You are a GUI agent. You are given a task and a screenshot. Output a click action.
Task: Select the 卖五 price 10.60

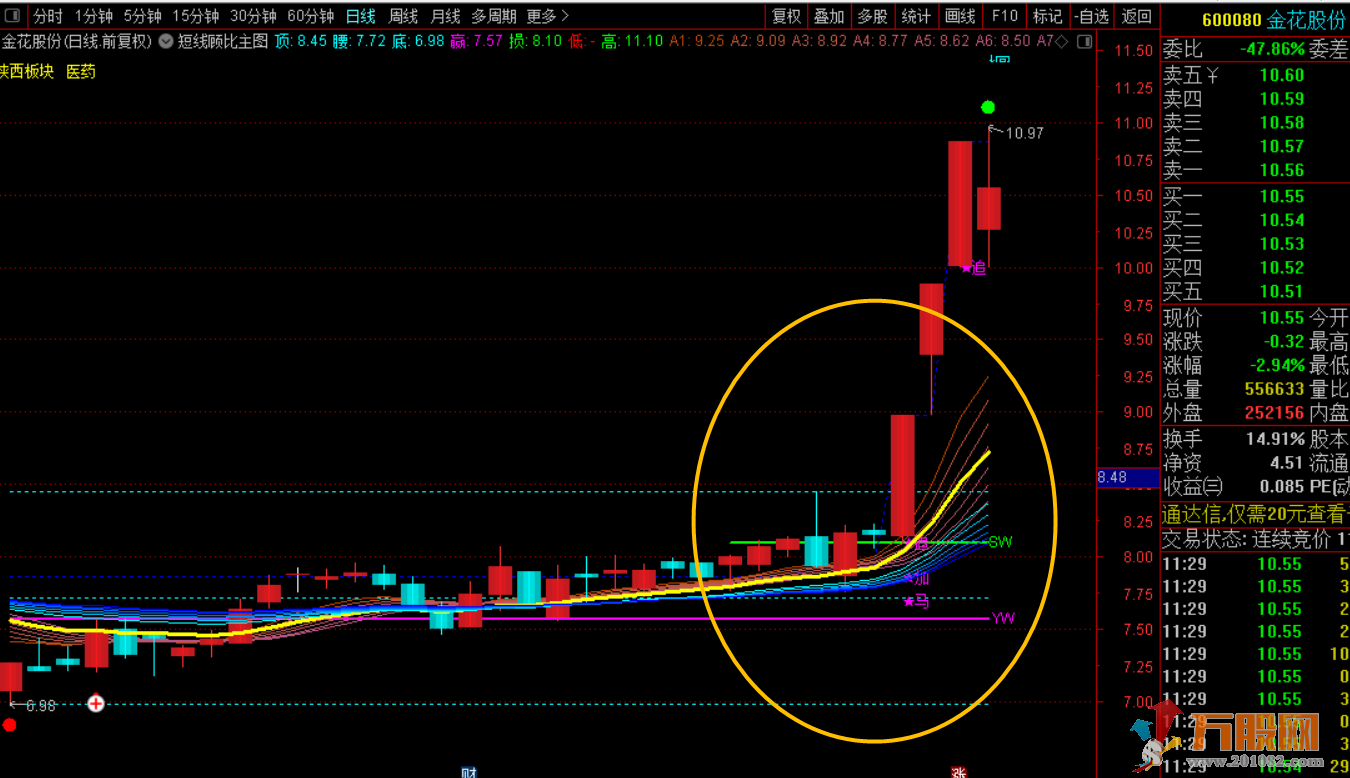point(1282,75)
